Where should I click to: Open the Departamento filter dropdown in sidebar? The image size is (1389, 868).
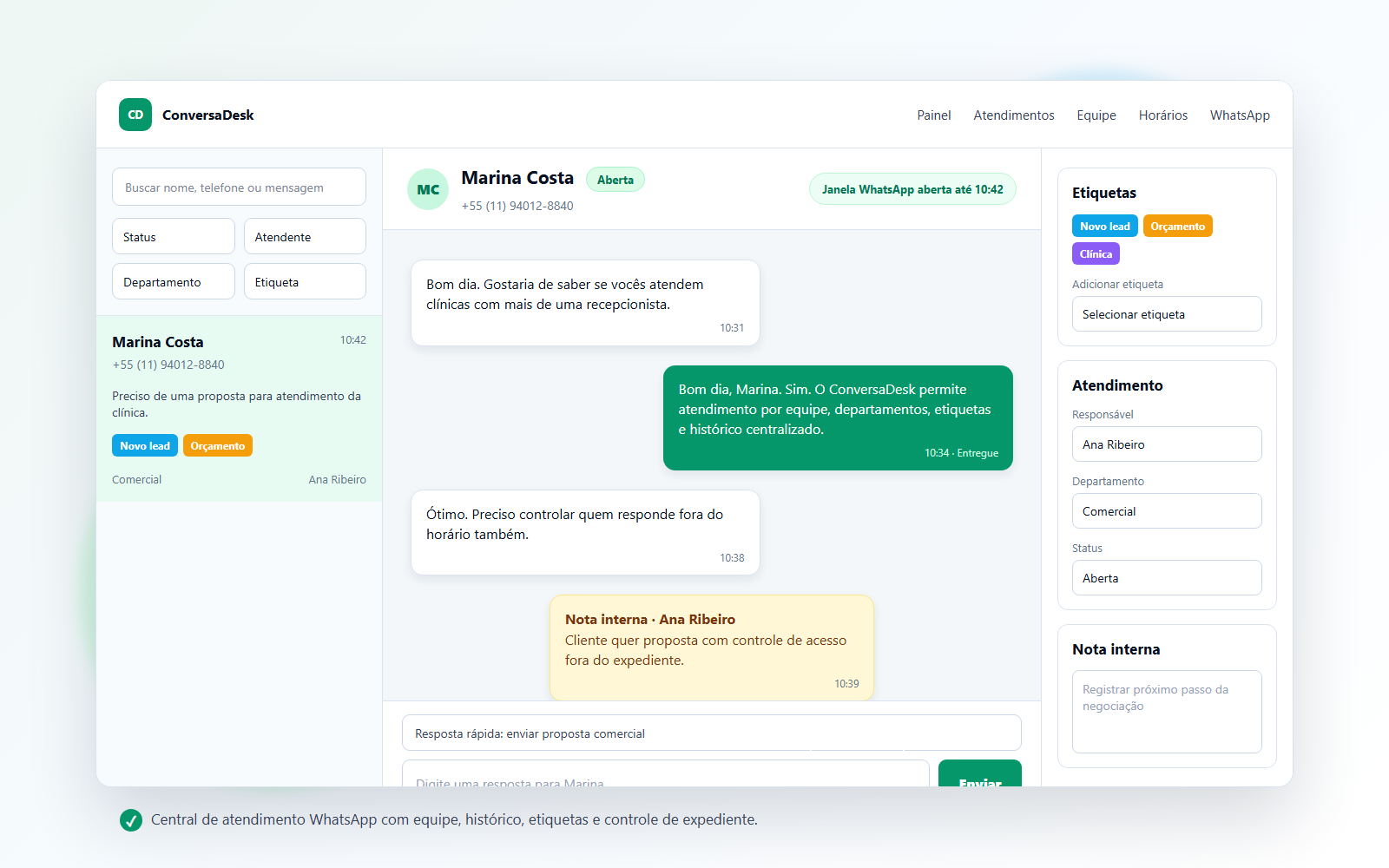pos(174,281)
